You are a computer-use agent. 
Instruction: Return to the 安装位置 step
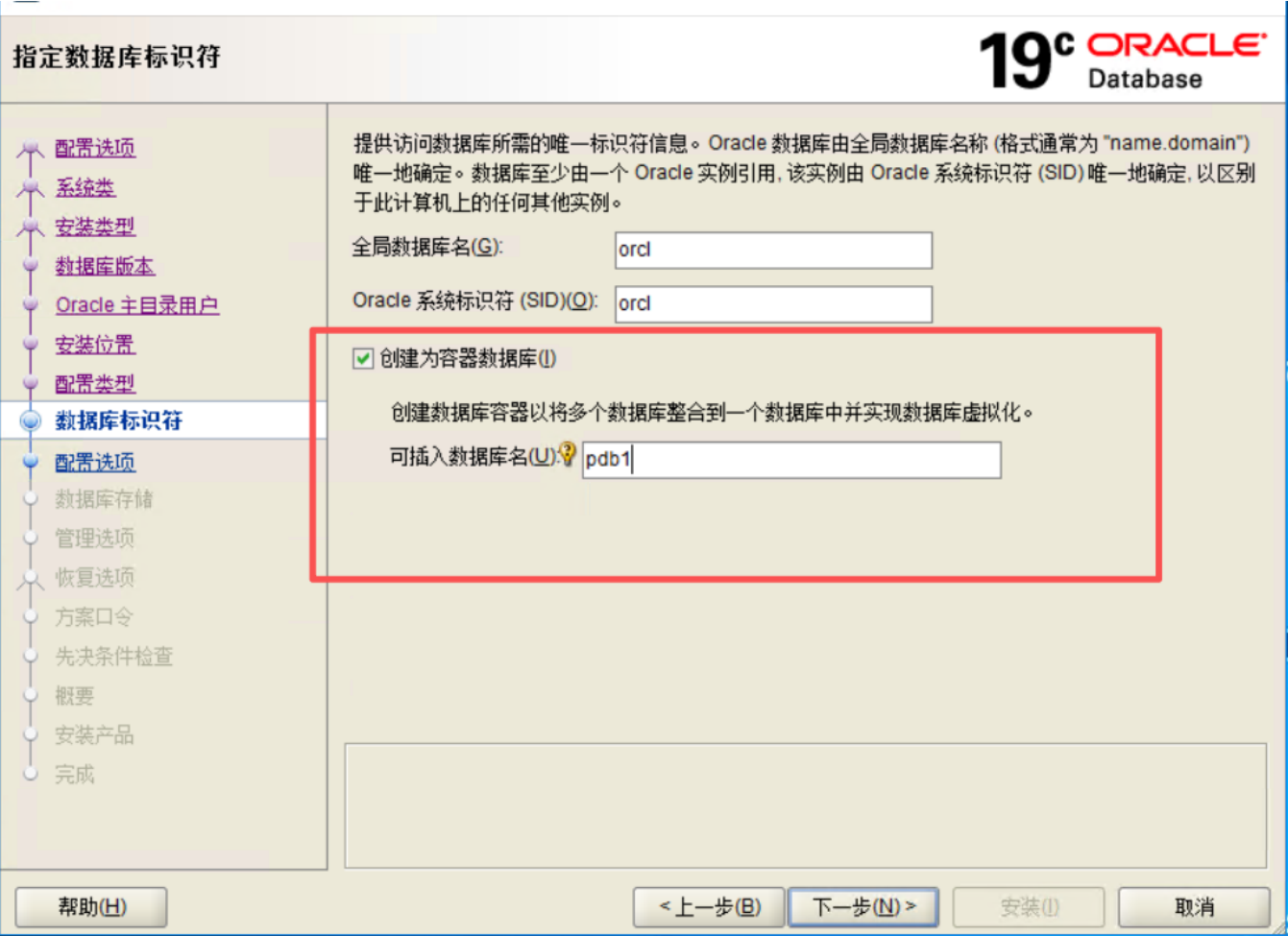click(95, 345)
